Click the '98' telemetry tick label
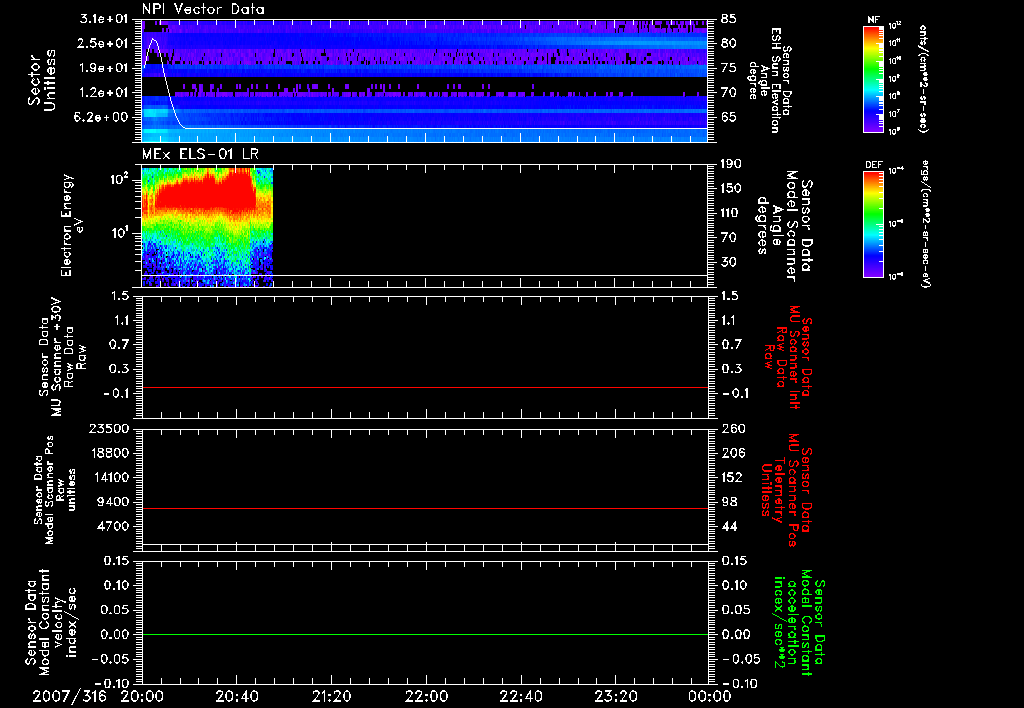The image size is (1024, 708). point(729,502)
